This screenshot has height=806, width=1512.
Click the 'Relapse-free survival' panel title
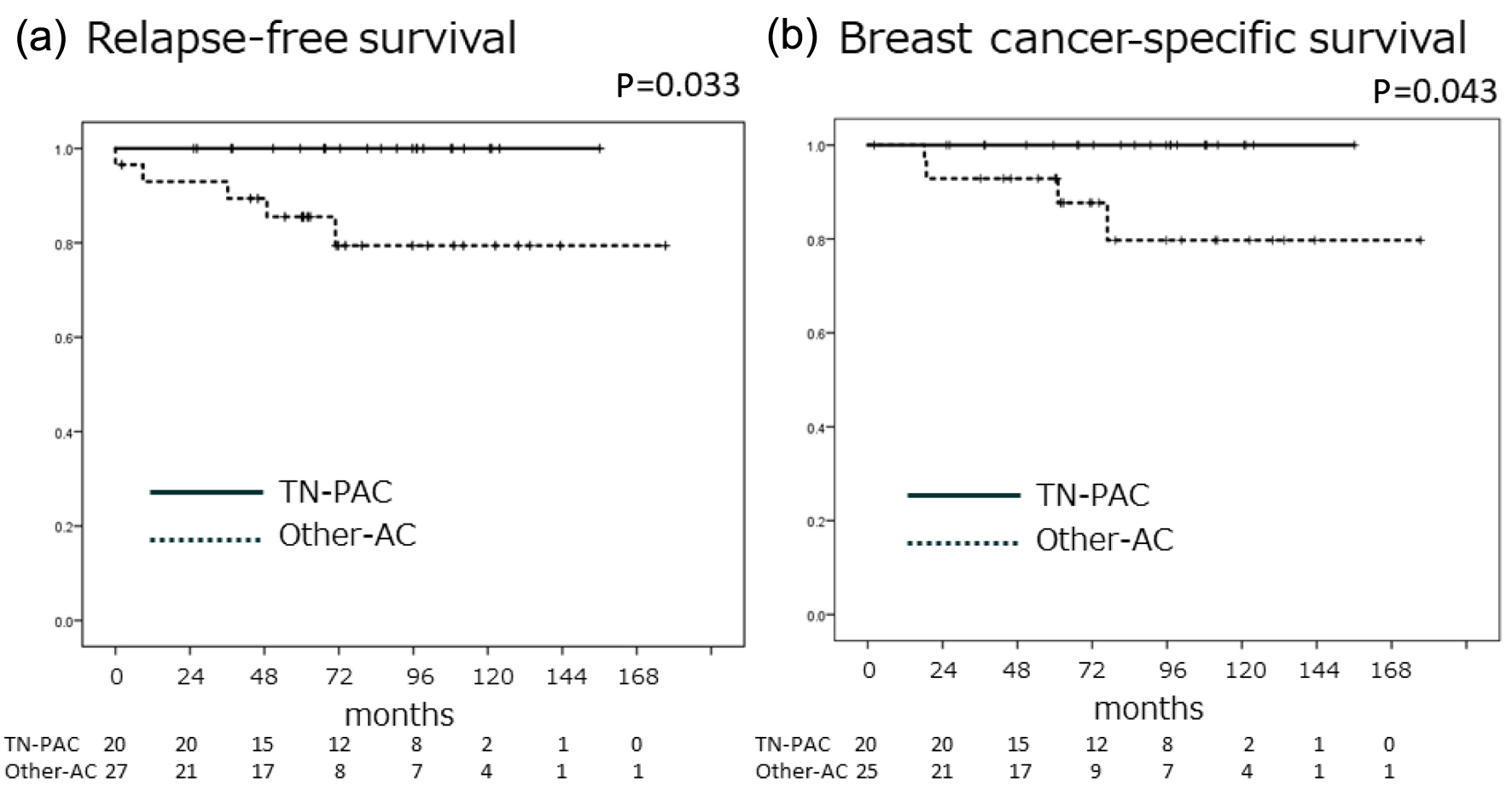[x=301, y=38]
